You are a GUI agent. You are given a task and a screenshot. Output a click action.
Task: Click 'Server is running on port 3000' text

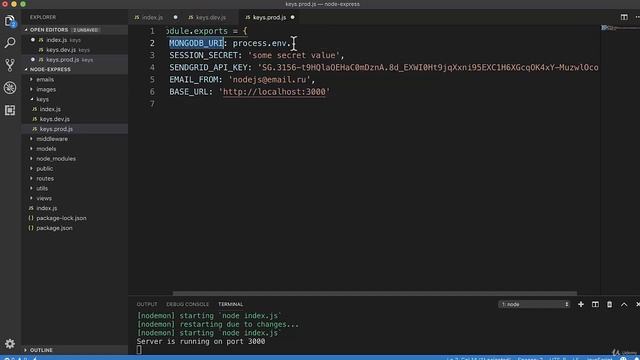pos(201,341)
